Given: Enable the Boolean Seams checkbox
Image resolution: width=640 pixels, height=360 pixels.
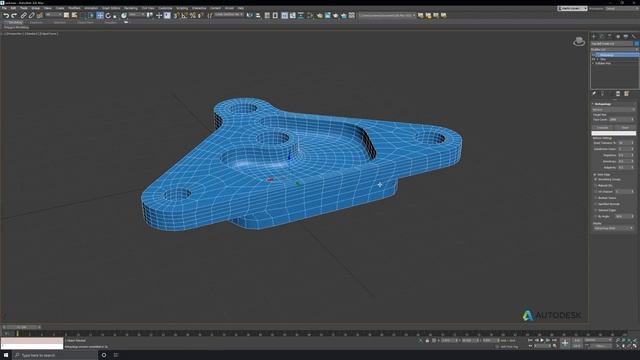Looking at the screenshot, I should click(x=596, y=198).
